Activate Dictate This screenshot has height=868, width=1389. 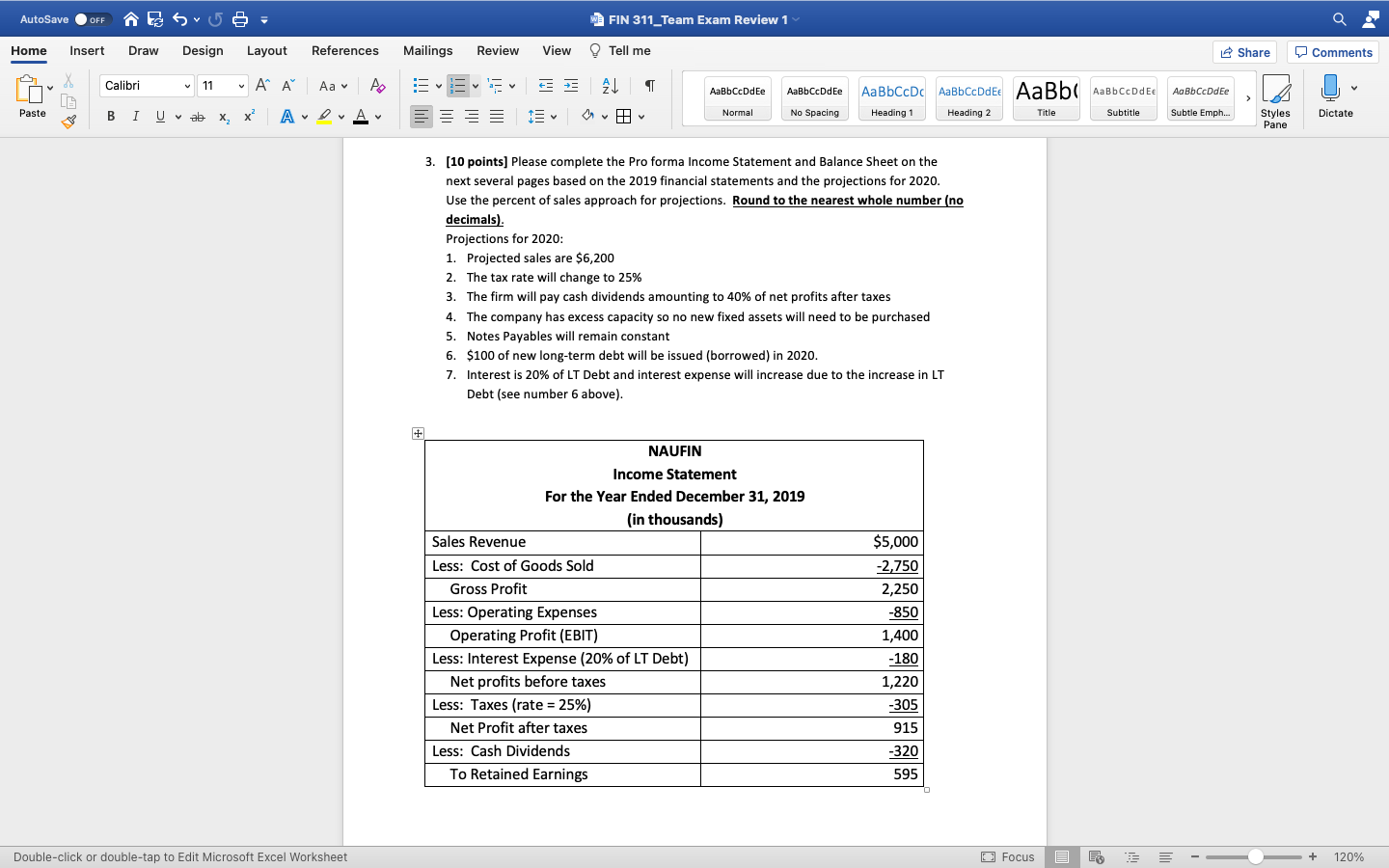pos(1336,96)
